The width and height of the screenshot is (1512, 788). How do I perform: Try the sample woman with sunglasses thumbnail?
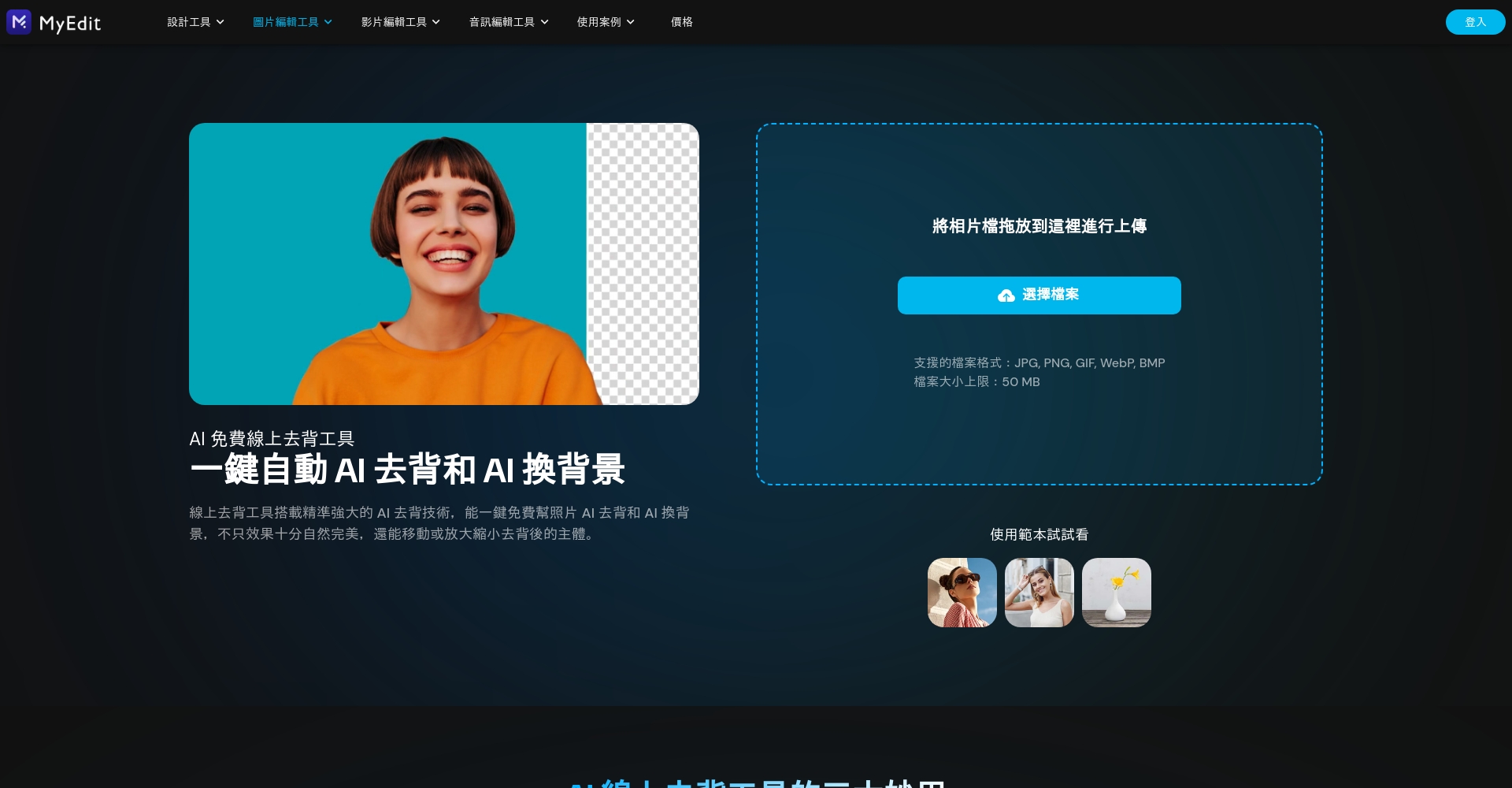click(962, 593)
